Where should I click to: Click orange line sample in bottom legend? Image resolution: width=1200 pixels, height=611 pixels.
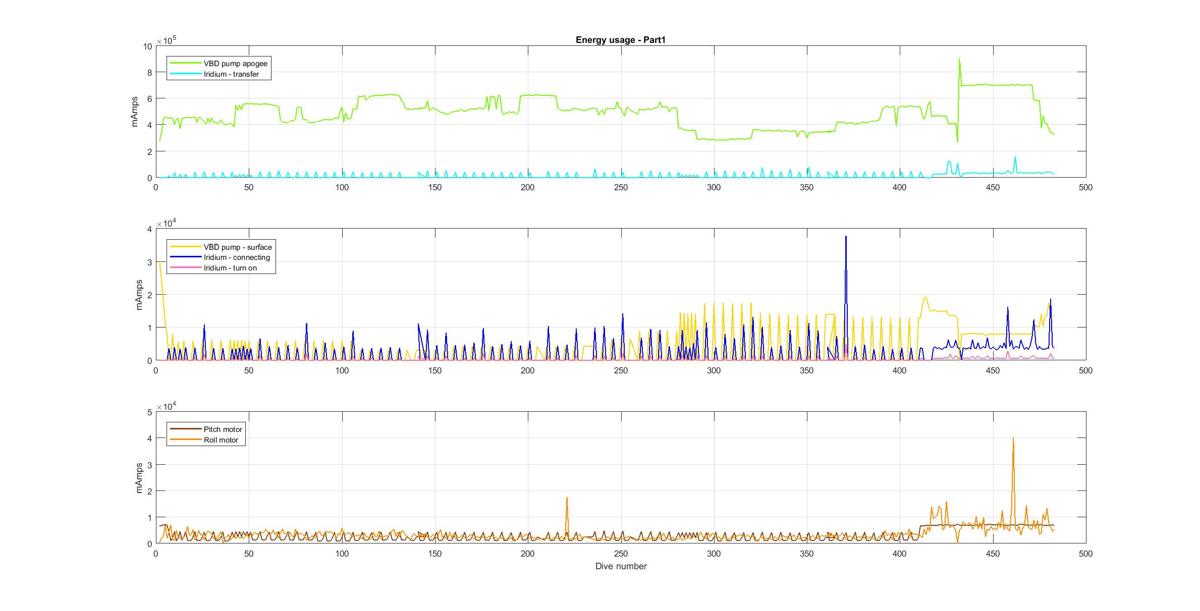click(186, 439)
